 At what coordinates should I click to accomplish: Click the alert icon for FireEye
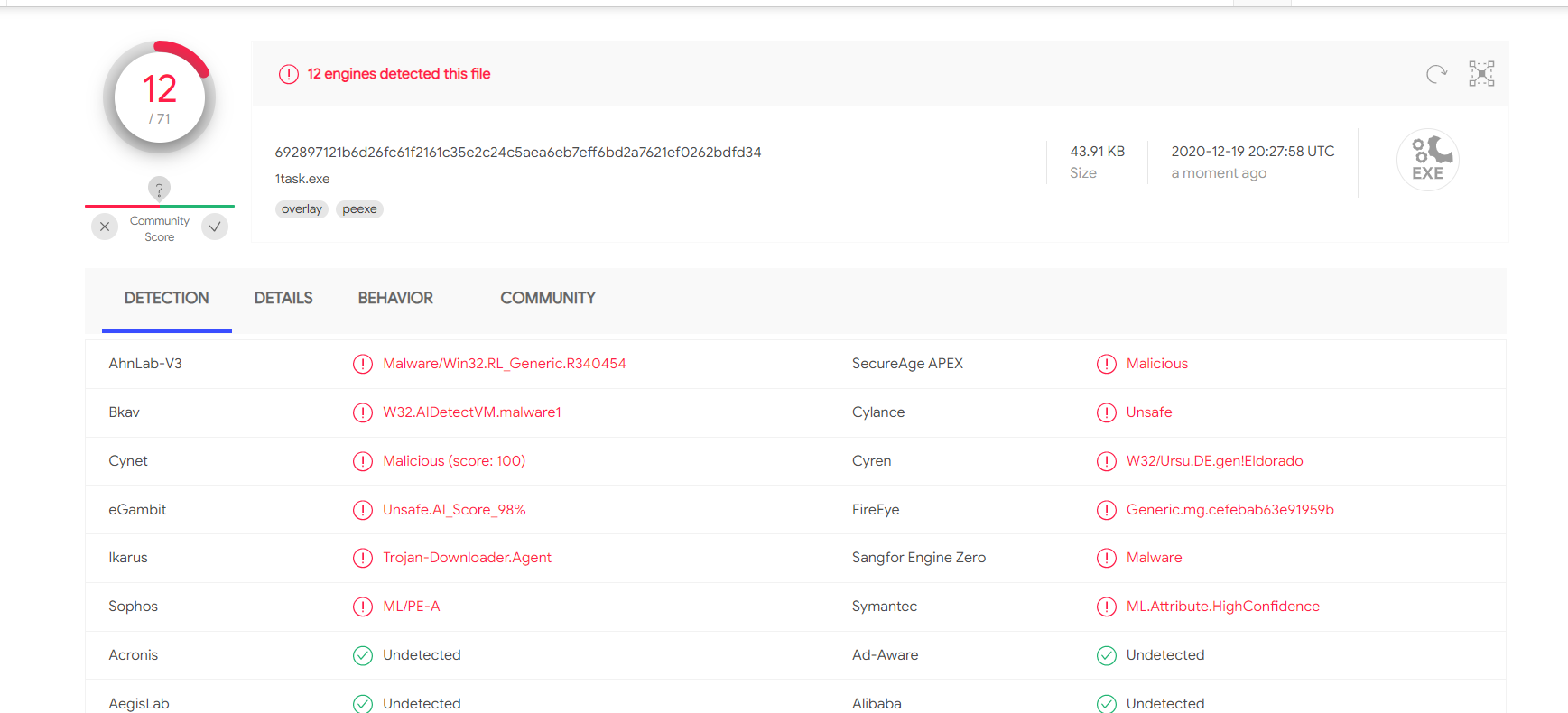click(1107, 510)
